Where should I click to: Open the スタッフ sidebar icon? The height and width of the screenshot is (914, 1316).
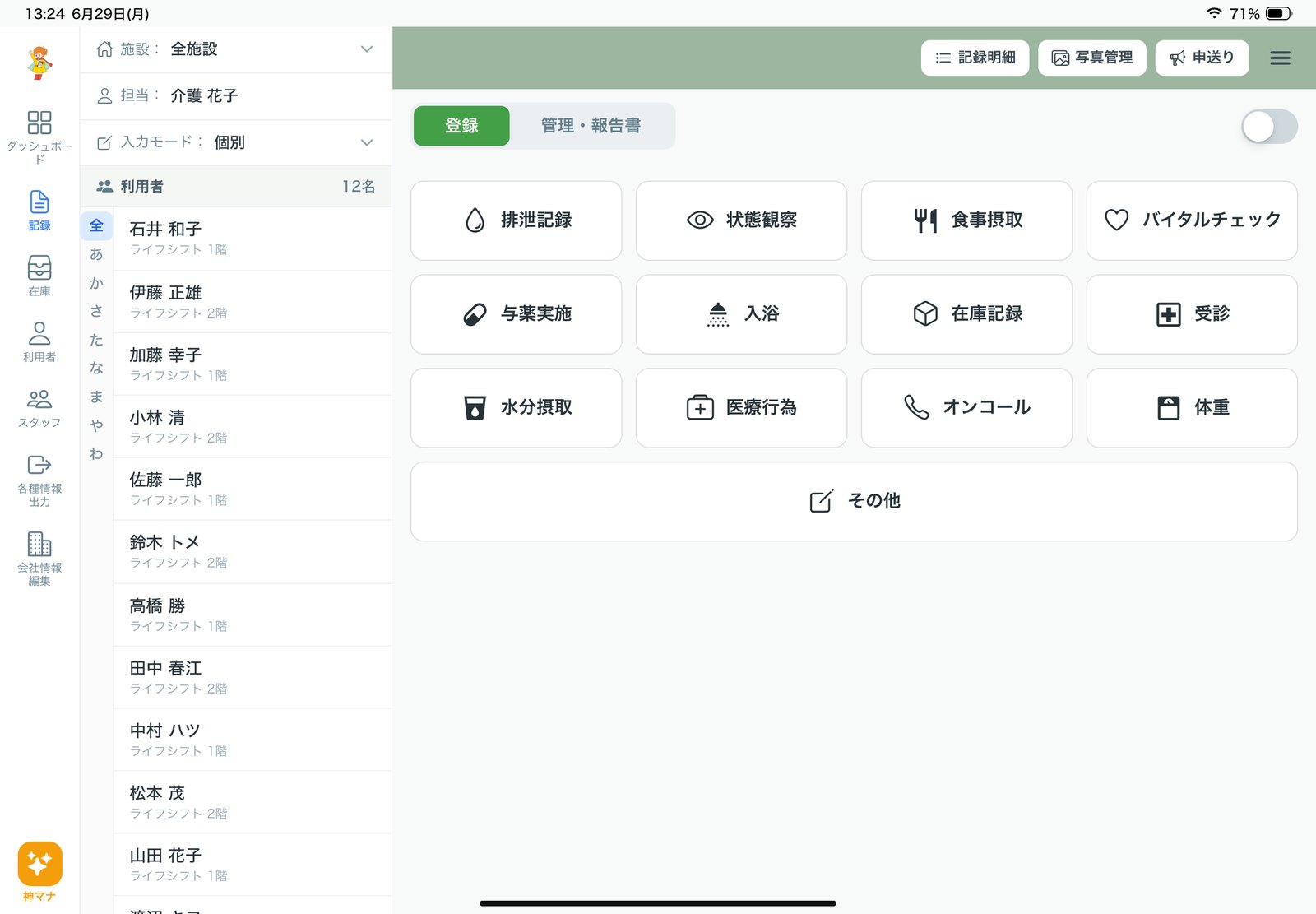[x=39, y=408]
